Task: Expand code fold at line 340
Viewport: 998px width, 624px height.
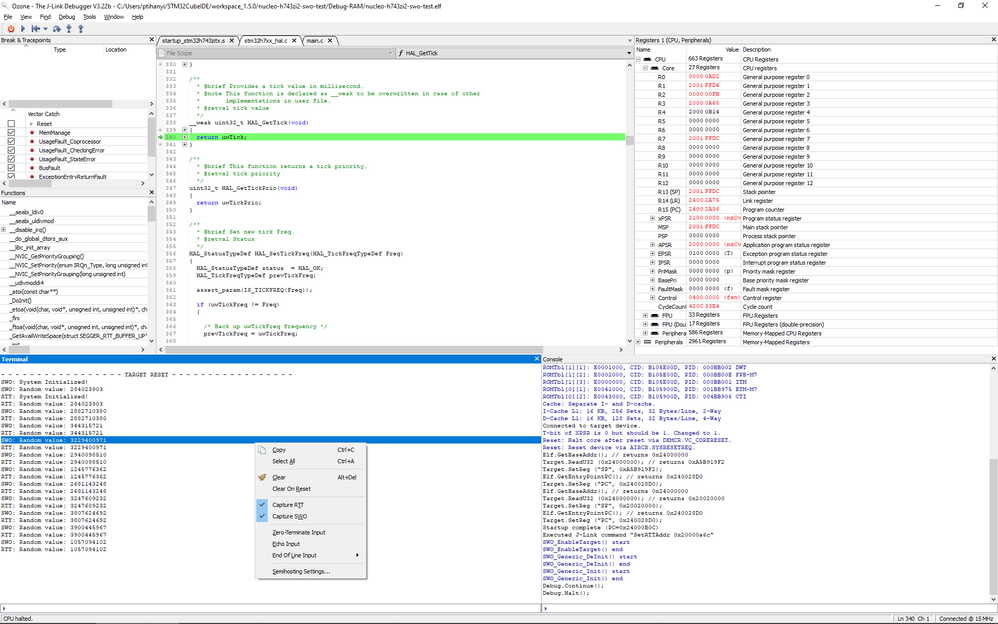Action: pyautogui.click(x=185, y=137)
